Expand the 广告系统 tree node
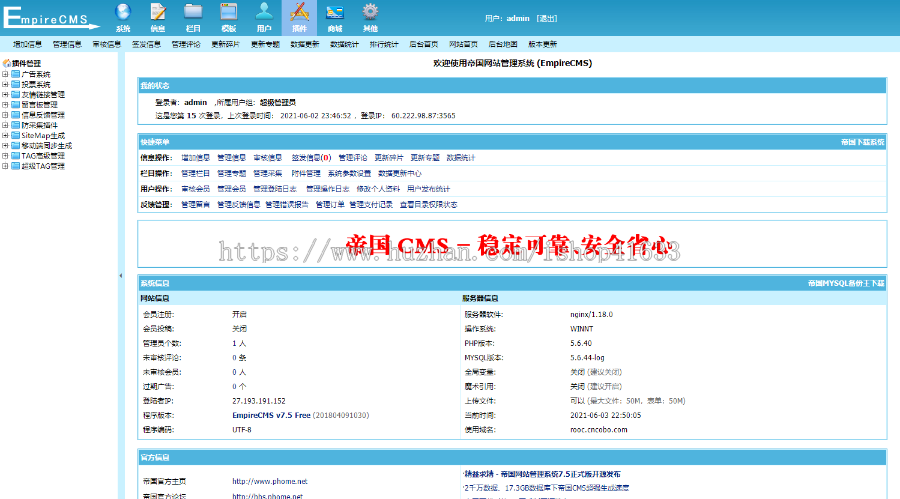The width and height of the screenshot is (900, 499). (5, 74)
